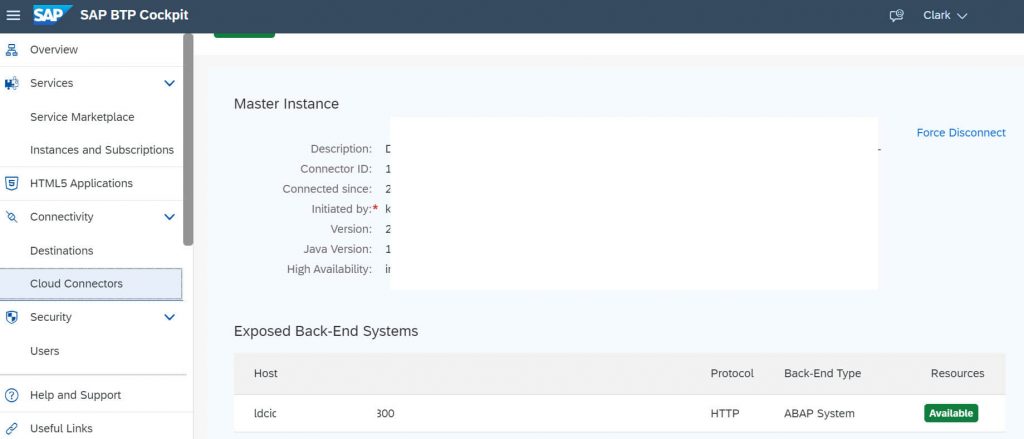The image size is (1024, 439).
Task: Click the Exposed Back-End Systems heading
Action: pos(326,331)
